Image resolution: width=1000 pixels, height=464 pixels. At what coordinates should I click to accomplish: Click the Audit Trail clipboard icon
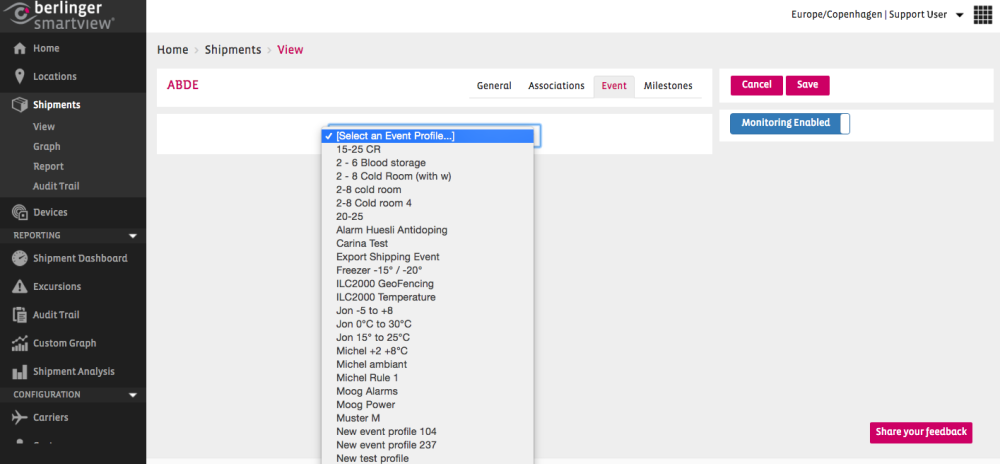click(x=20, y=314)
